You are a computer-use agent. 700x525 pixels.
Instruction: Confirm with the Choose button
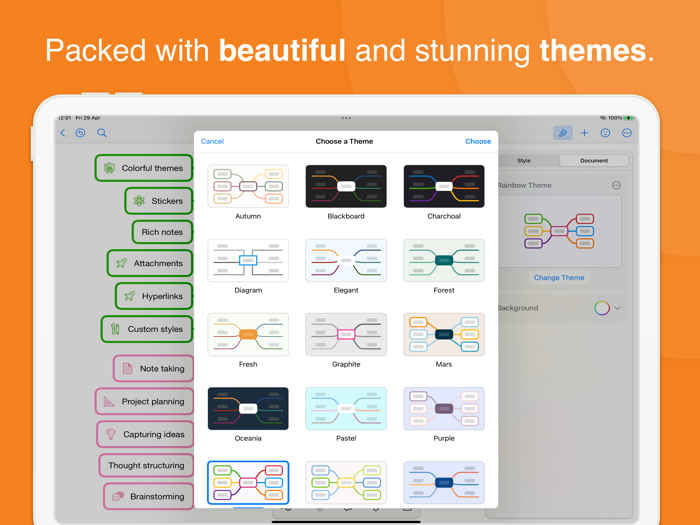(x=478, y=141)
